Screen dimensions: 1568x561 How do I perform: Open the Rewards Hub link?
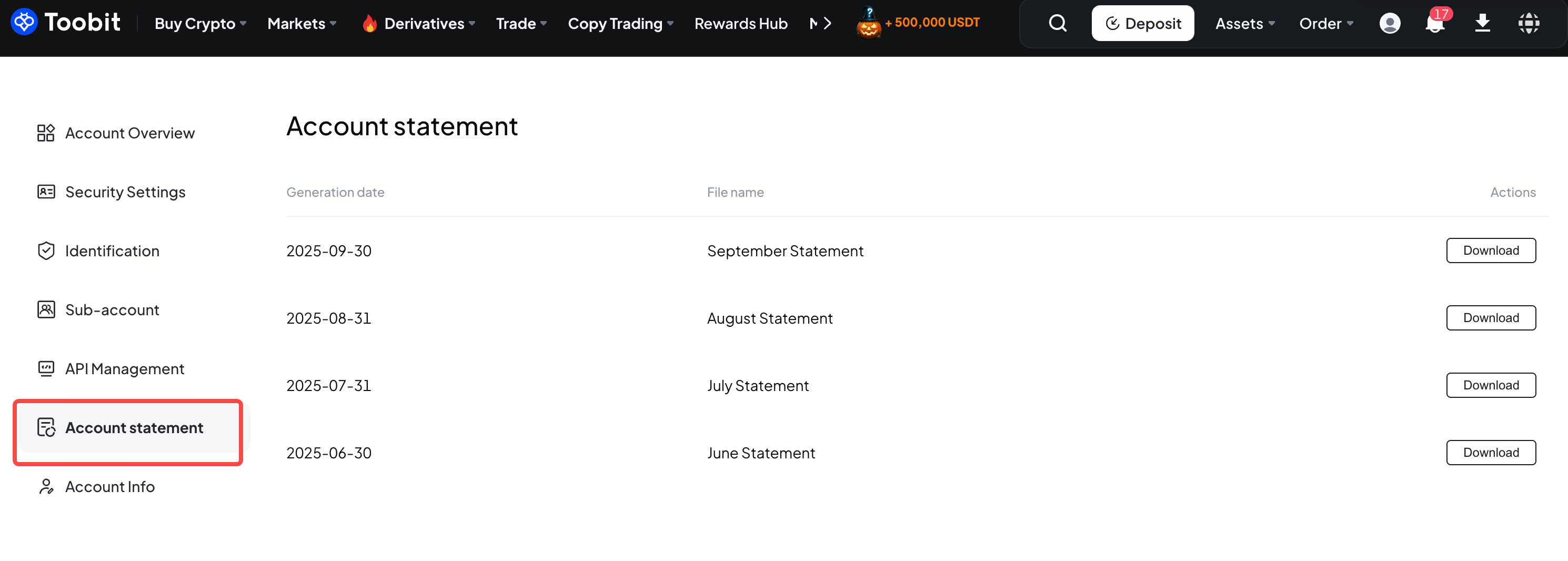pyautogui.click(x=741, y=24)
